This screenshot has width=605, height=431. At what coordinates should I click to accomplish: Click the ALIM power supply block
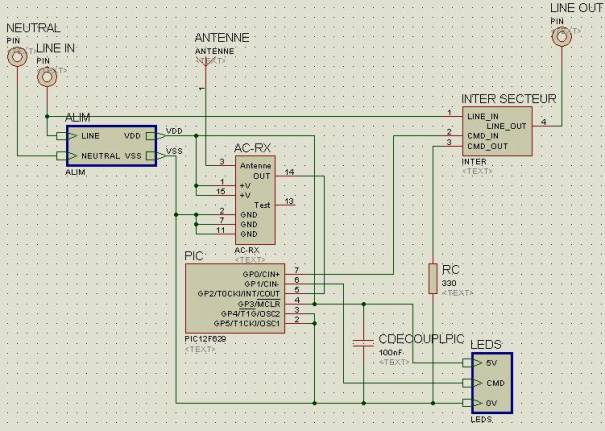click(x=112, y=146)
